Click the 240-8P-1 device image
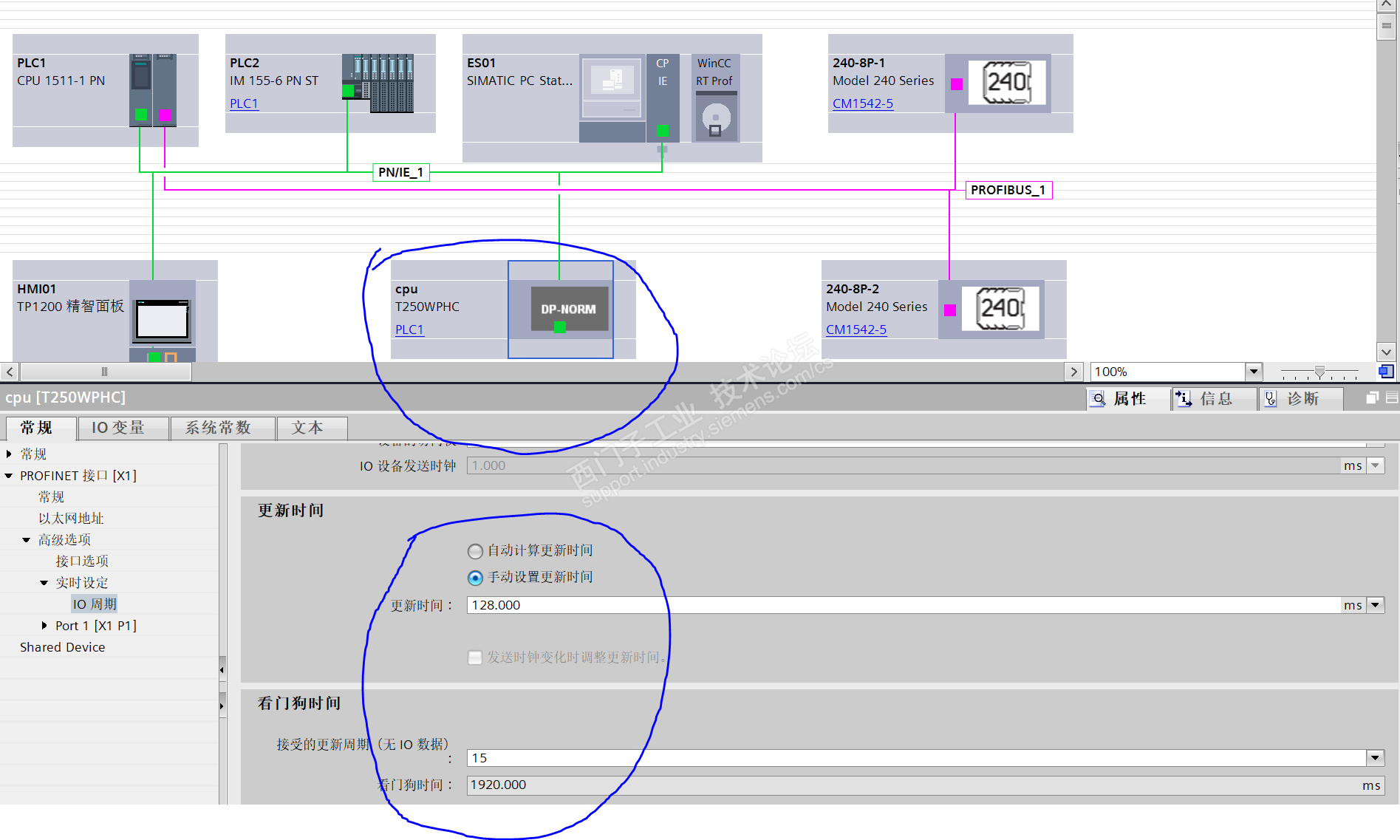This screenshot has width=1400, height=840. click(x=1008, y=82)
